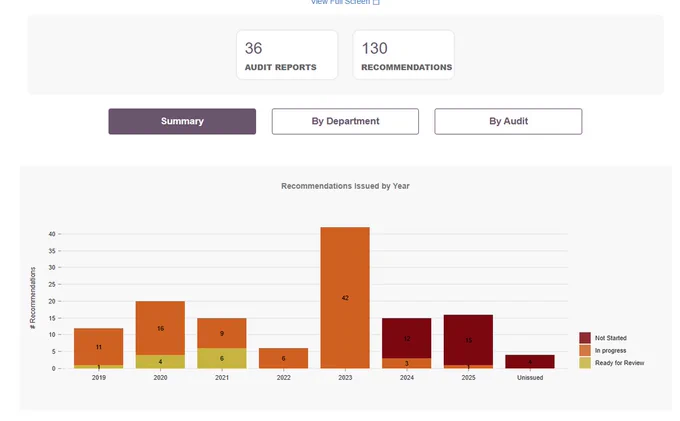This screenshot has width=680, height=421.
Task: Click the Not Started legend label
Action: [611, 338]
